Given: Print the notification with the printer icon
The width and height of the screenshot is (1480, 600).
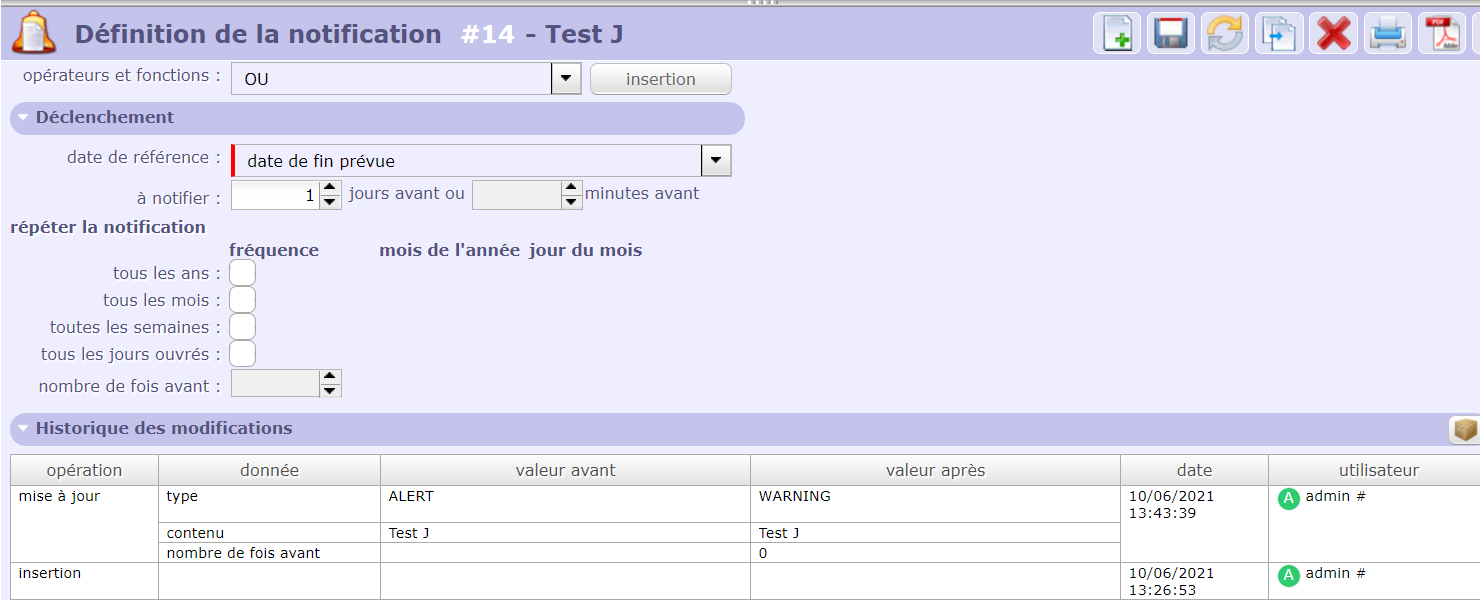Looking at the screenshot, I should click(1388, 33).
